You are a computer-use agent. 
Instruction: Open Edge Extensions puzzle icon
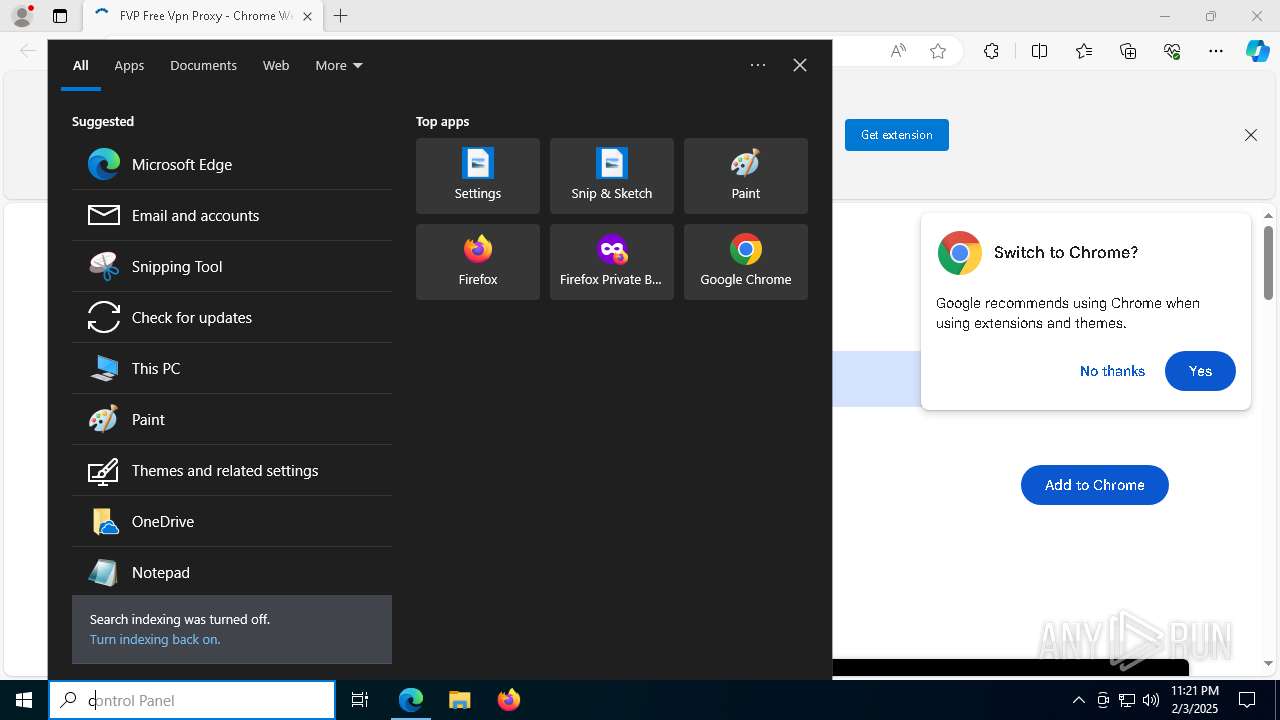click(991, 51)
